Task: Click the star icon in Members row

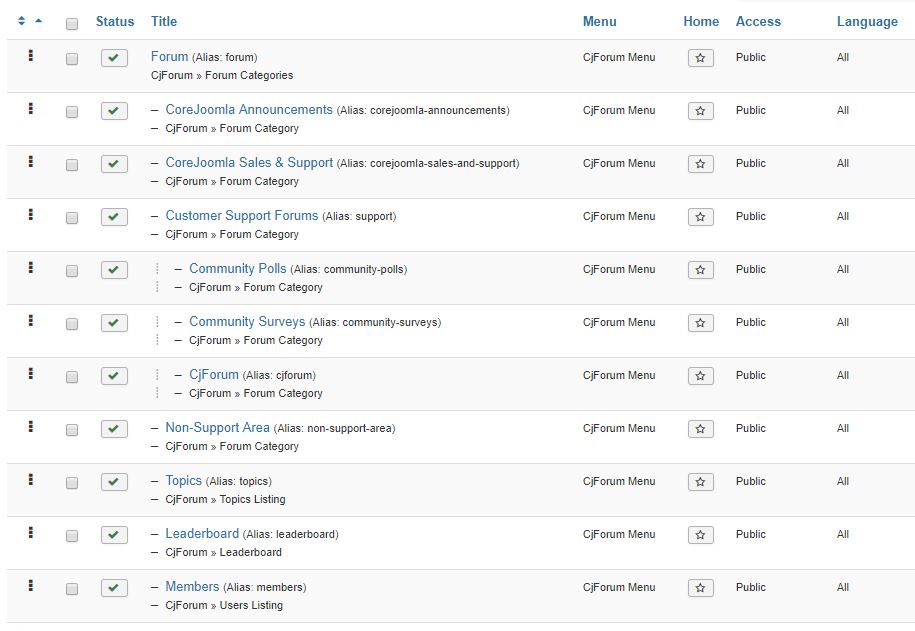Action: tap(701, 588)
